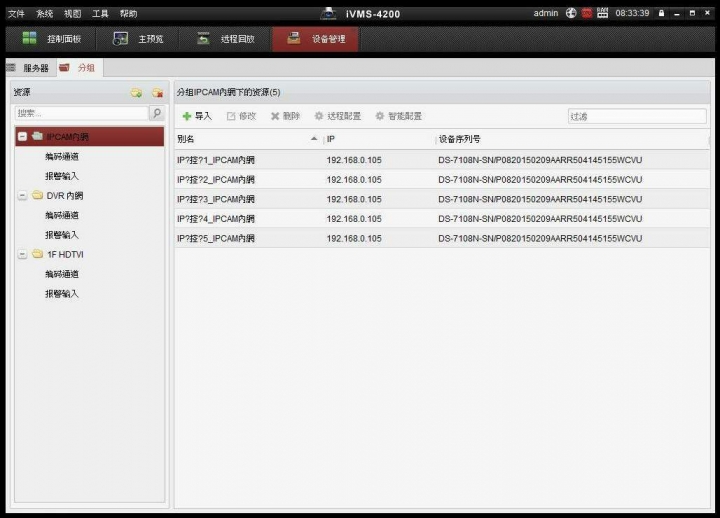720x518 pixels.
Task: Click the 设备序列号 column header
Action: pos(572,139)
